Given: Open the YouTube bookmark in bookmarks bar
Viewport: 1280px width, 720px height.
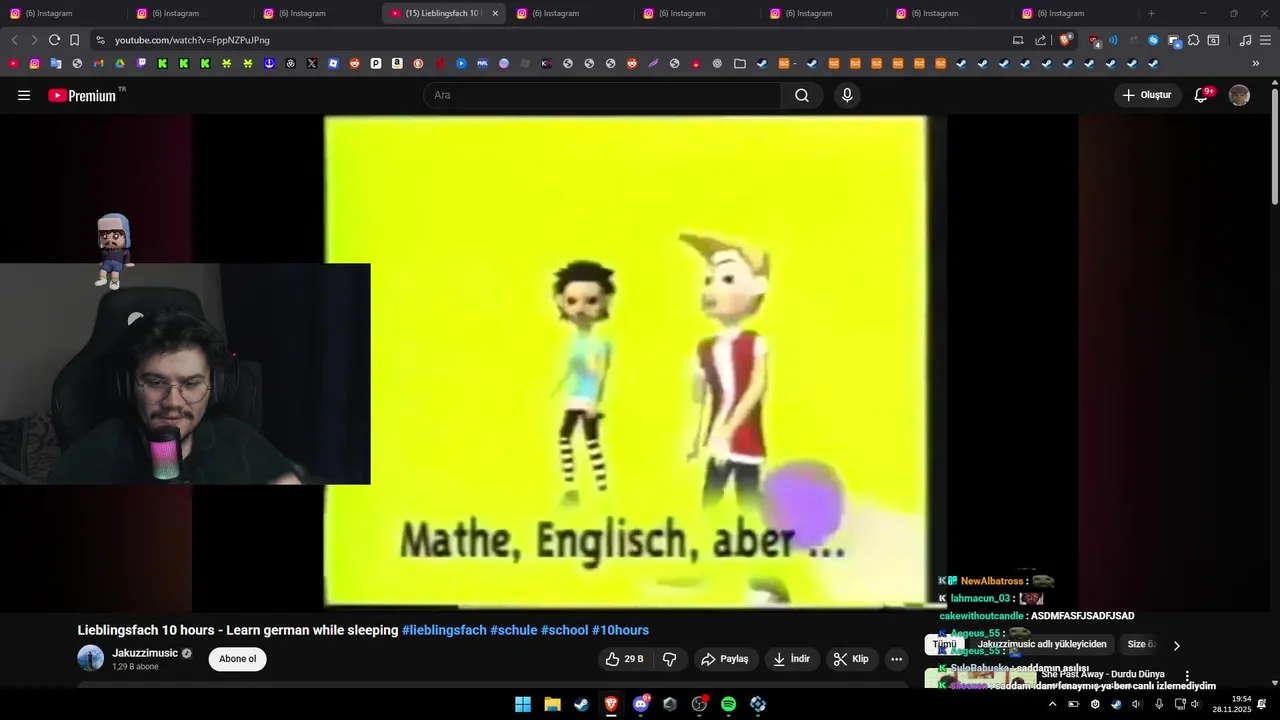Looking at the screenshot, I should pos(13,63).
